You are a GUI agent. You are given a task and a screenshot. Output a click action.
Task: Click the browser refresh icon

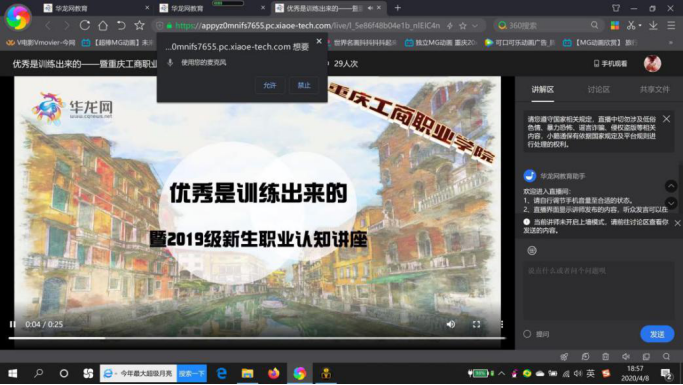point(85,26)
